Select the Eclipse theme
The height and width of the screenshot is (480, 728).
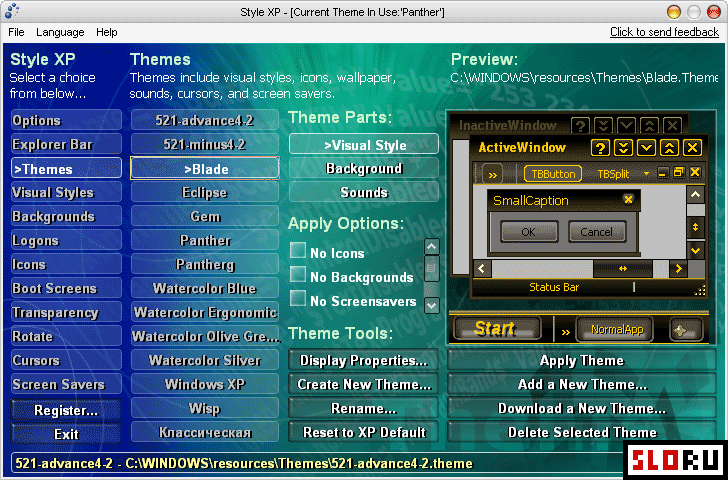pyautogui.click(x=205, y=193)
